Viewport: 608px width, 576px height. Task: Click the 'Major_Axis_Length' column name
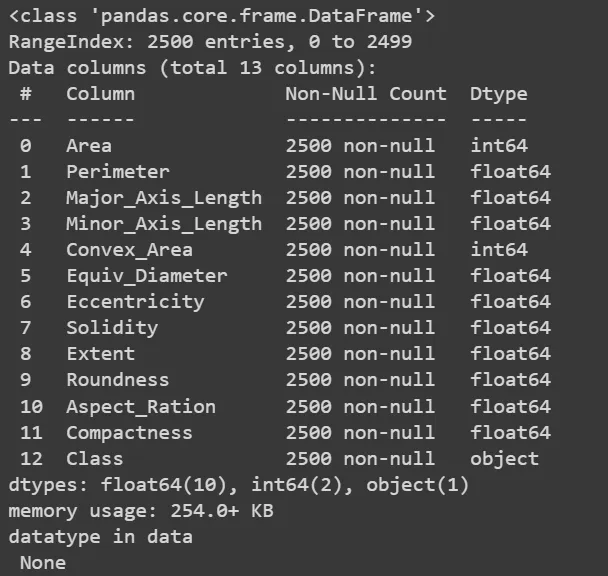tap(164, 198)
